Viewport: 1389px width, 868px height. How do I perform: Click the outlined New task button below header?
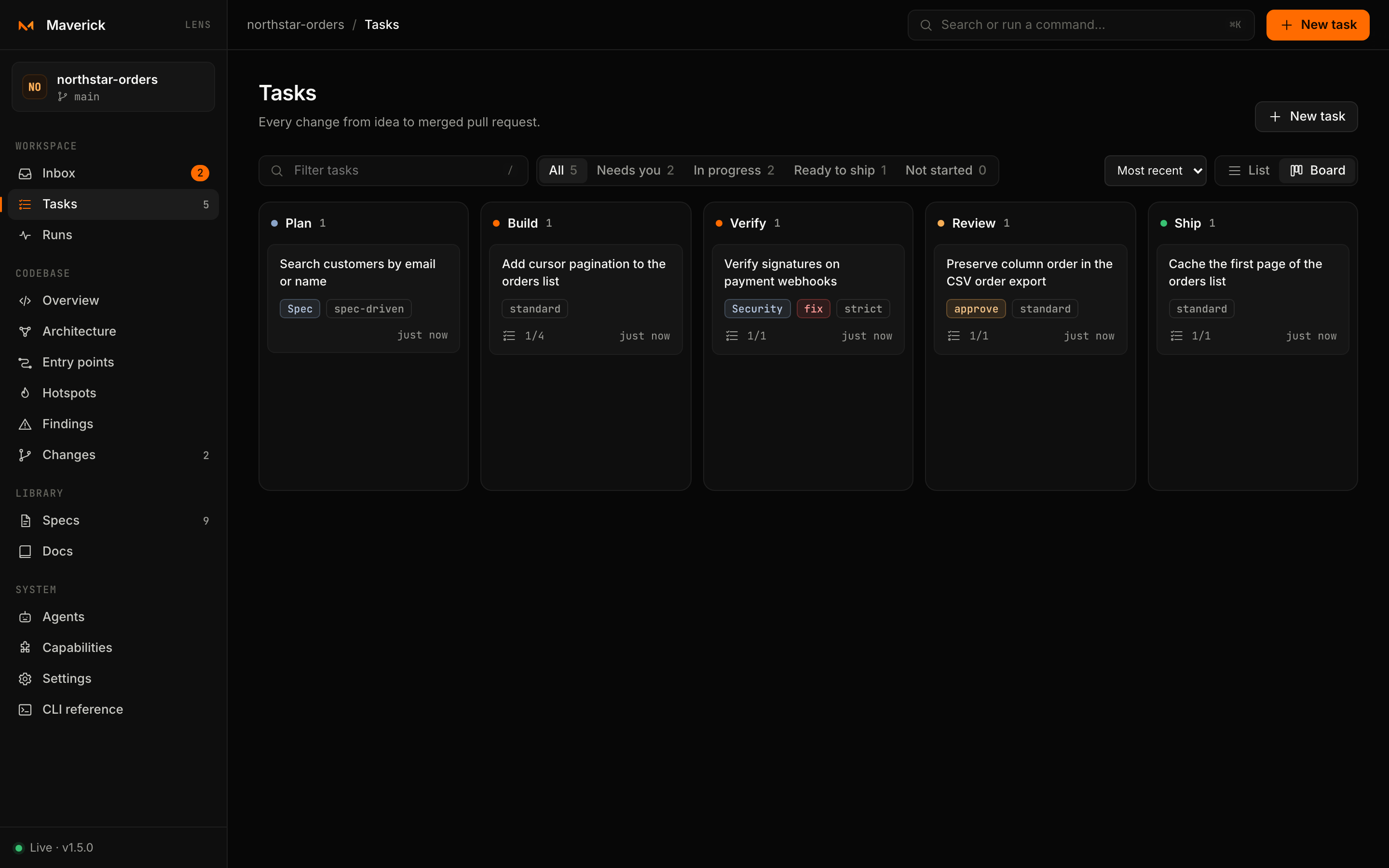coord(1307,117)
